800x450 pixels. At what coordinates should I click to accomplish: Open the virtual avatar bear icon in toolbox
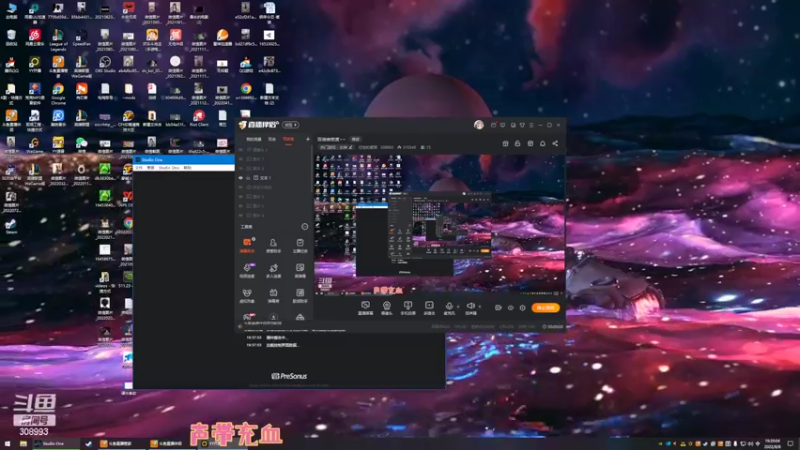[247, 295]
